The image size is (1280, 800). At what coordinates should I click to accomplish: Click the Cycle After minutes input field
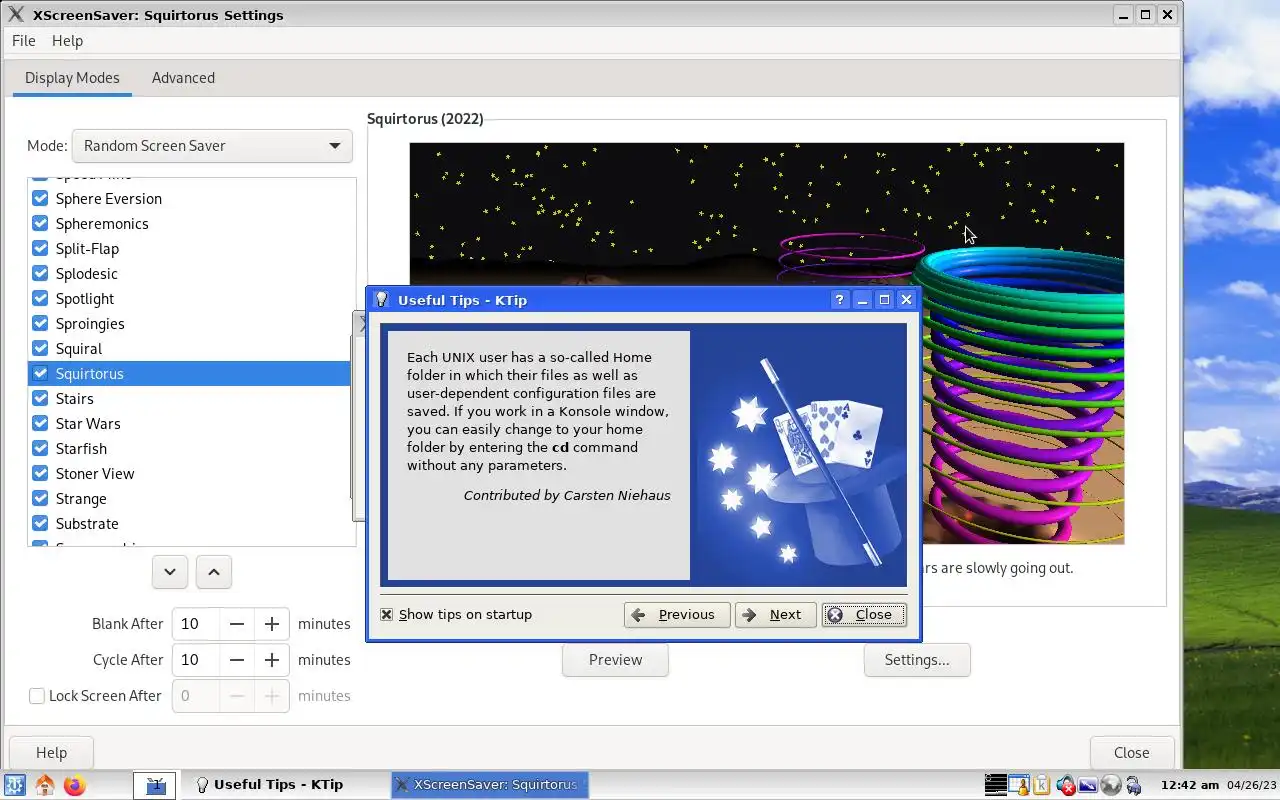tap(195, 660)
